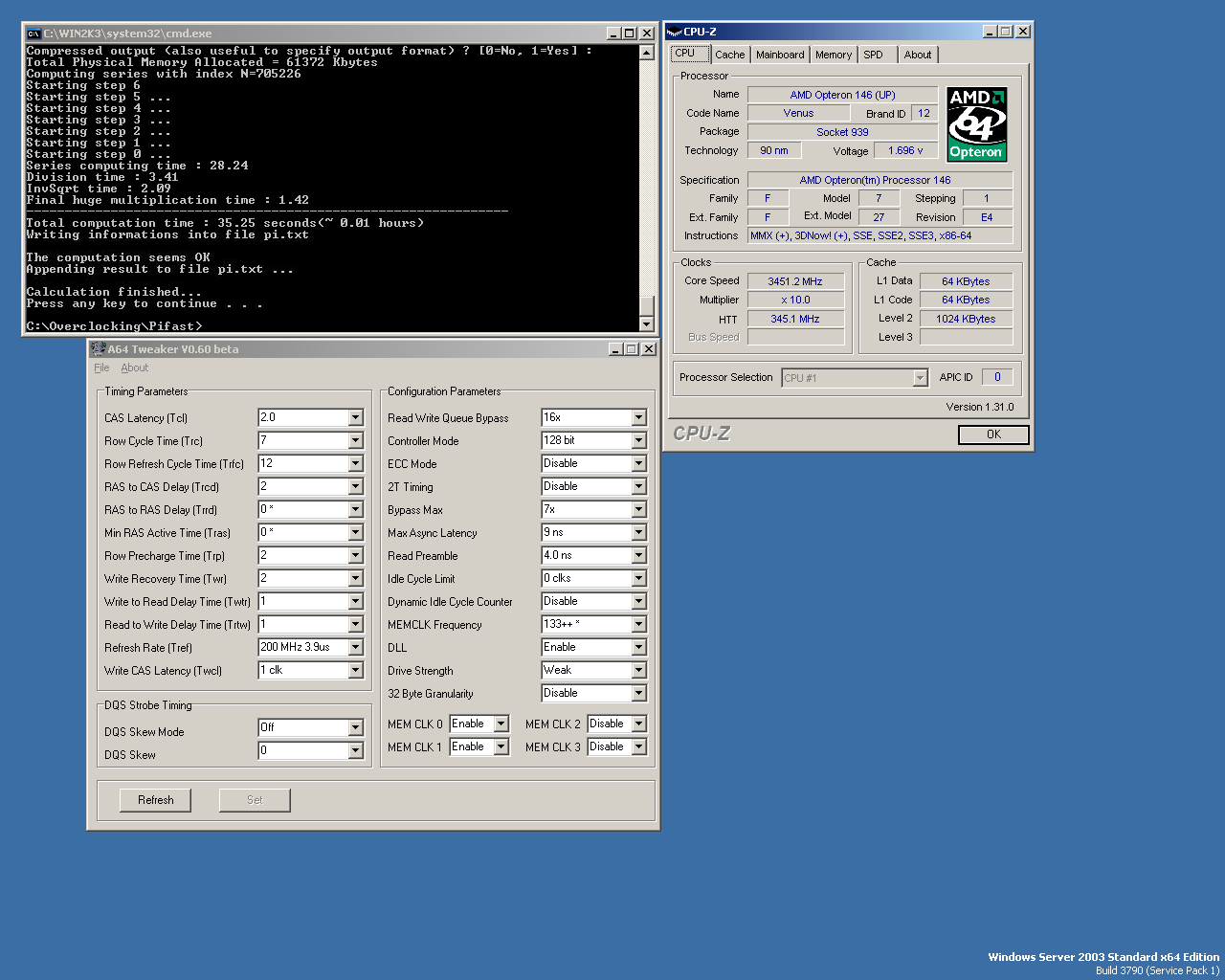
Task: Open the MEM CLK 0 dropdown
Action: (501, 724)
